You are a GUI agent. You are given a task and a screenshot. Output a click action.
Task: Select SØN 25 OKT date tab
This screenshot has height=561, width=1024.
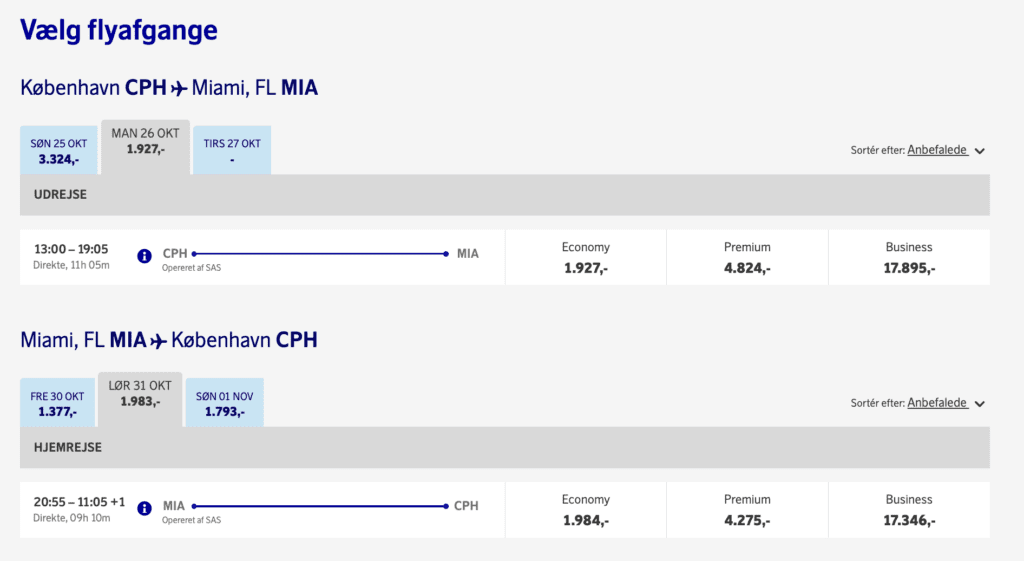(58, 150)
